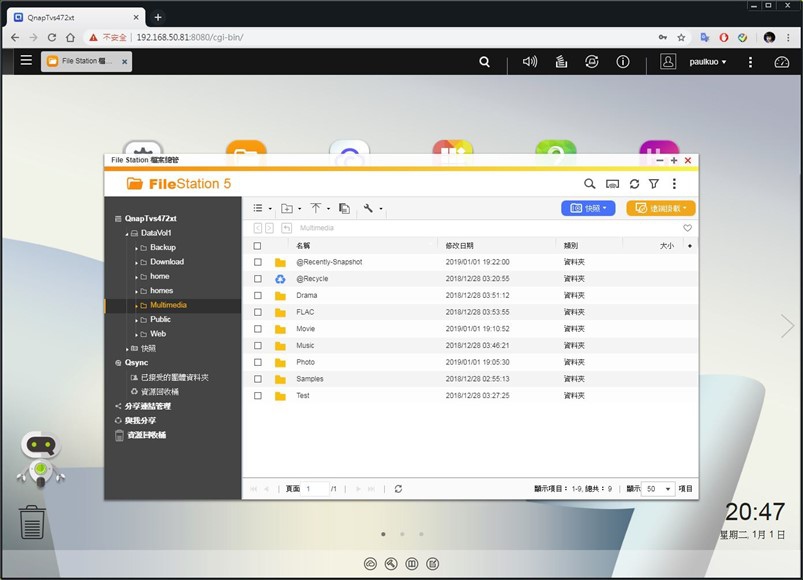Viewport: 803px width, 580px height.
Task: Sort by the 類別 column header
Action: point(571,246)
